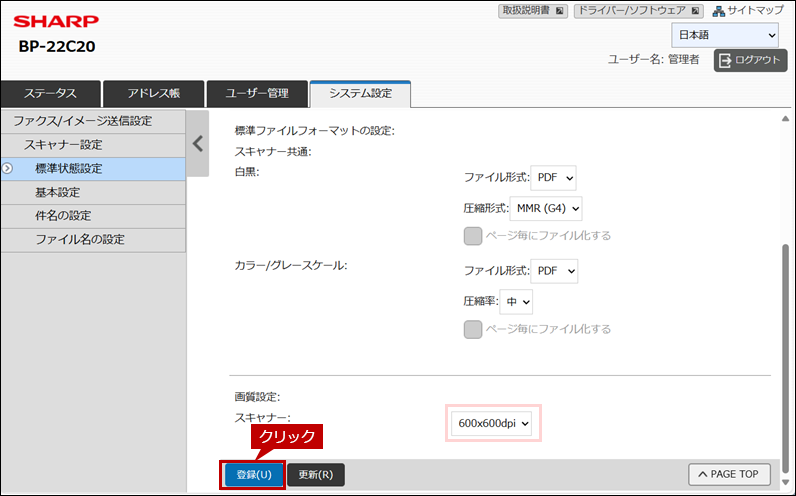
Task: Open the 圧縮率 中 dropdown
Action: 517,301
